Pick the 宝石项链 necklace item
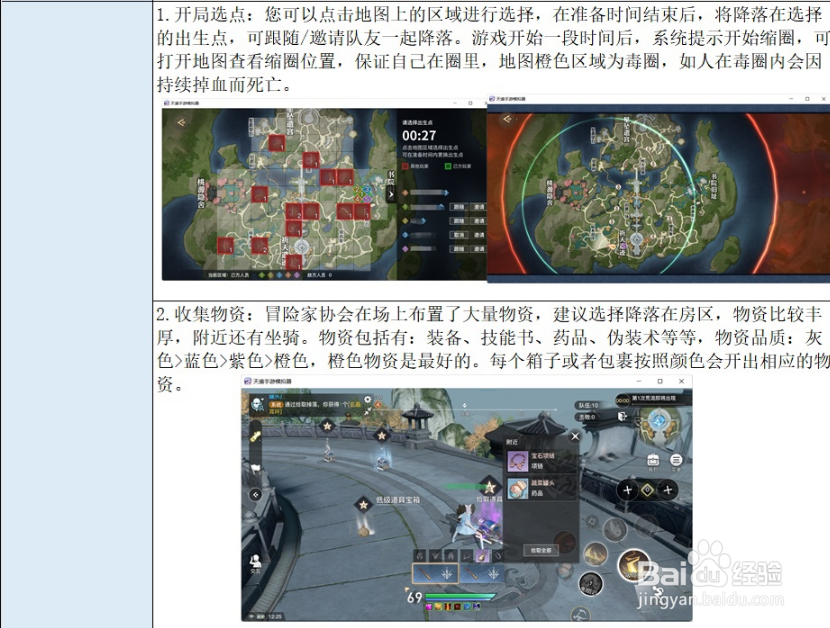 (x=540, y=461)
